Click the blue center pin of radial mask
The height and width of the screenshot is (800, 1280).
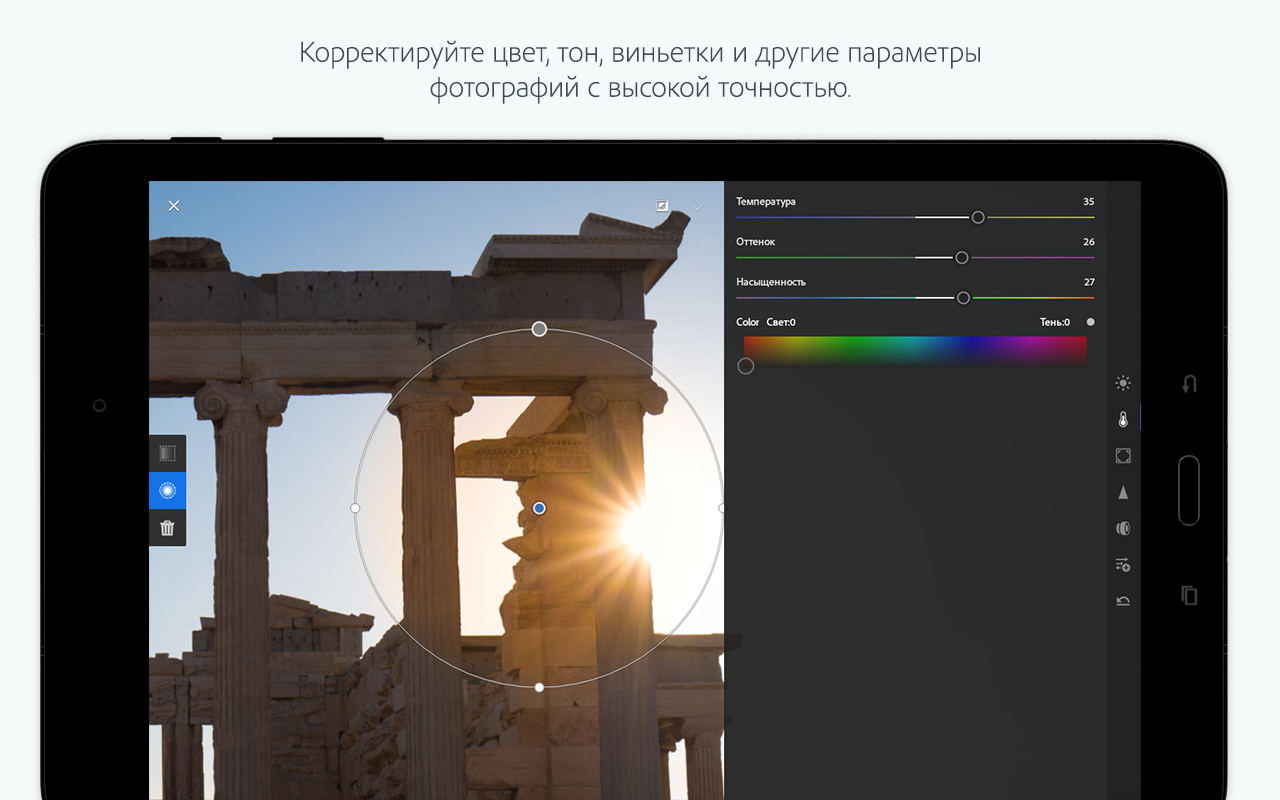coord(539,508)
